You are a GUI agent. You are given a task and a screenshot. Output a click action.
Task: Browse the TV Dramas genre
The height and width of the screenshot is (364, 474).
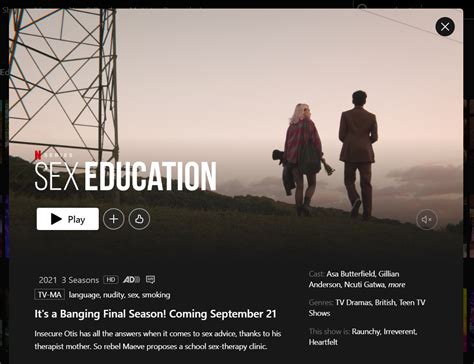point(354,302)
